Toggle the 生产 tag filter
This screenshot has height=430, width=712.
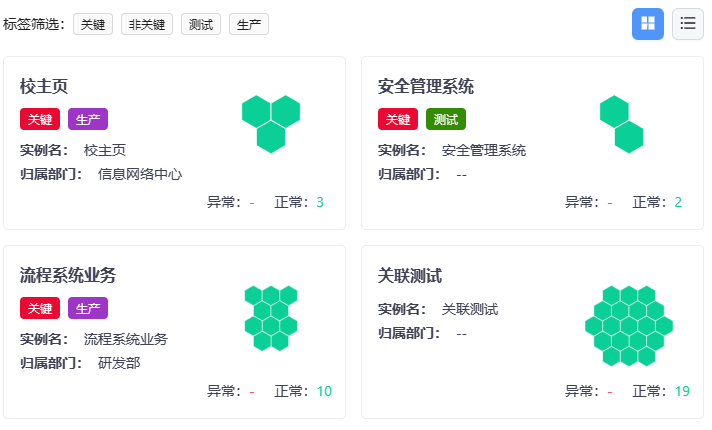(x=249, y=24)
